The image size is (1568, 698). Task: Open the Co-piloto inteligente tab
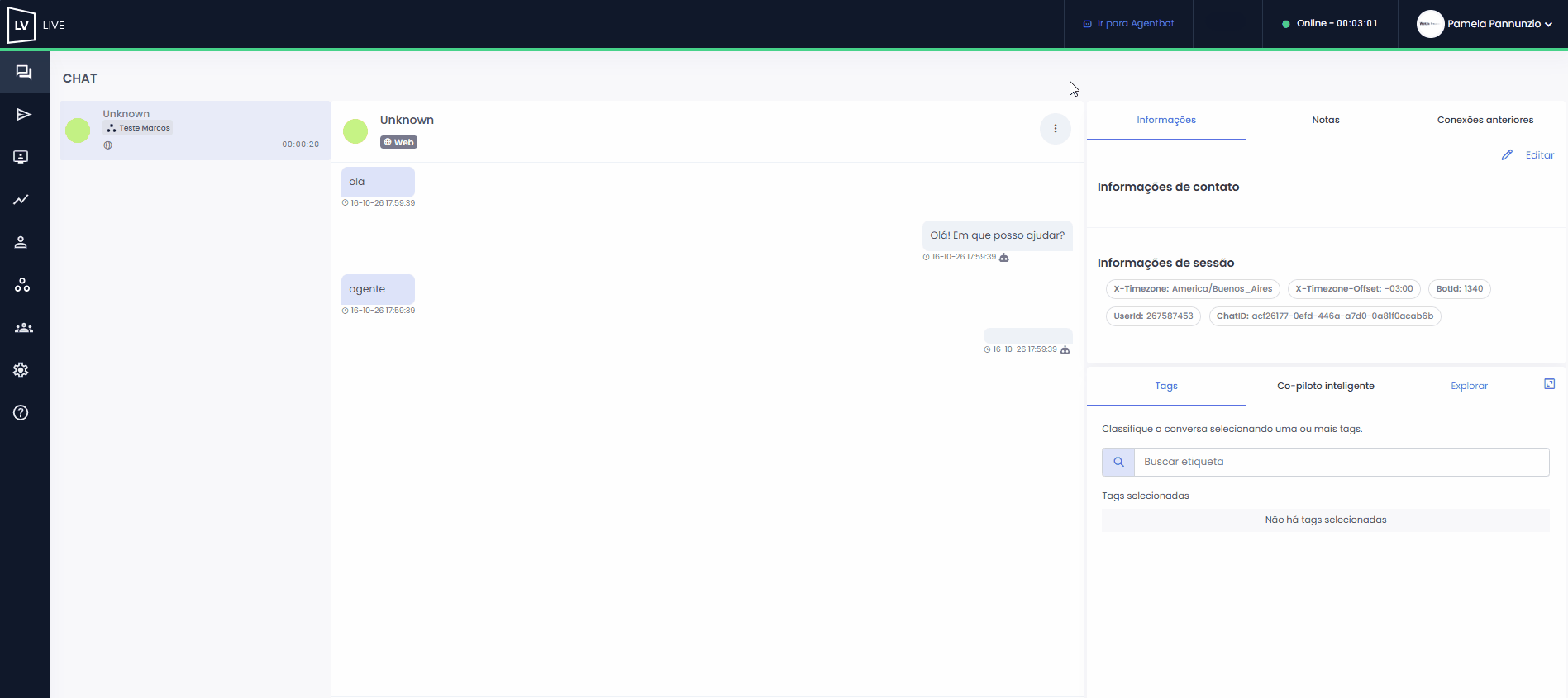click(x=1326, y=387)
